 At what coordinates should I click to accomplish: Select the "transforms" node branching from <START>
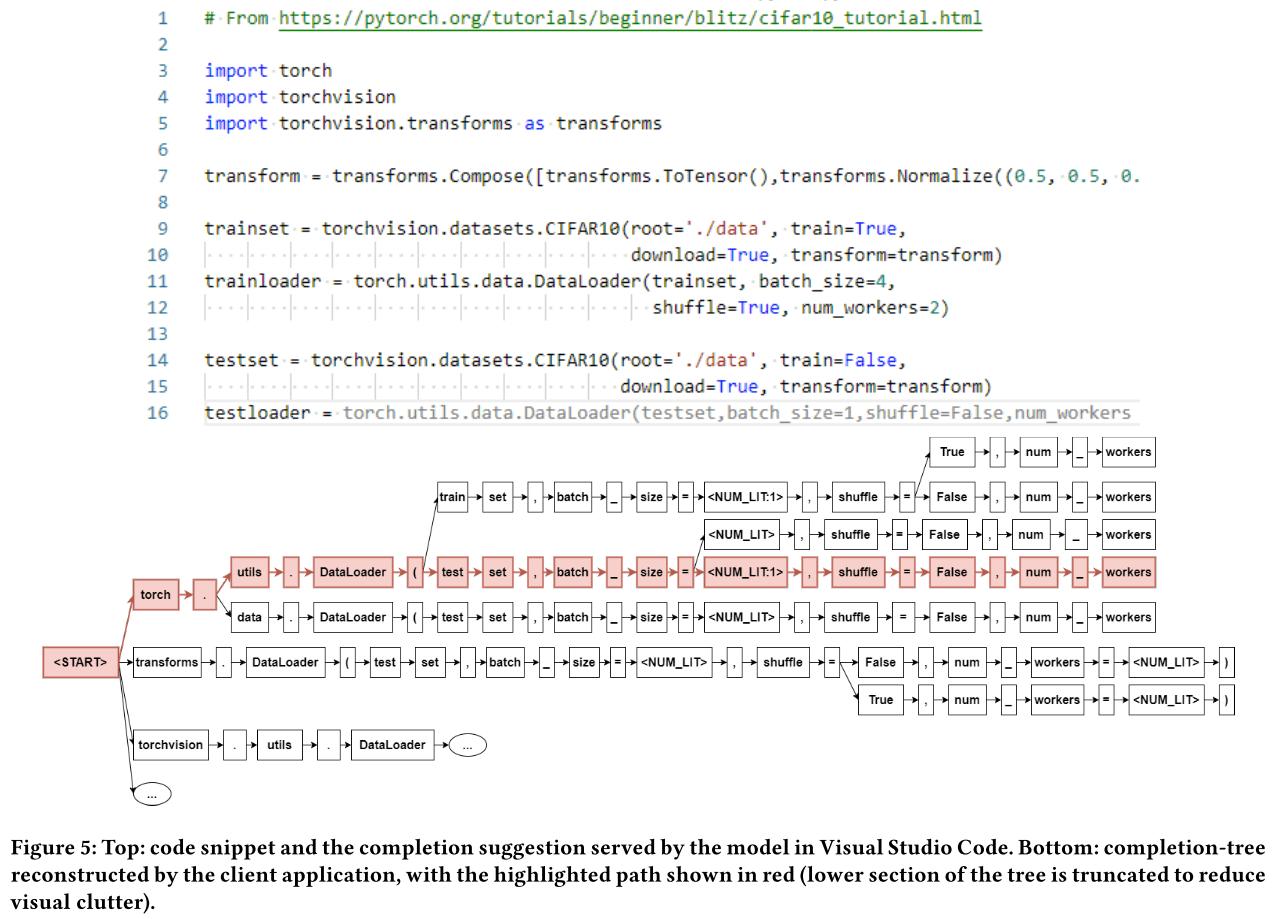165,662
